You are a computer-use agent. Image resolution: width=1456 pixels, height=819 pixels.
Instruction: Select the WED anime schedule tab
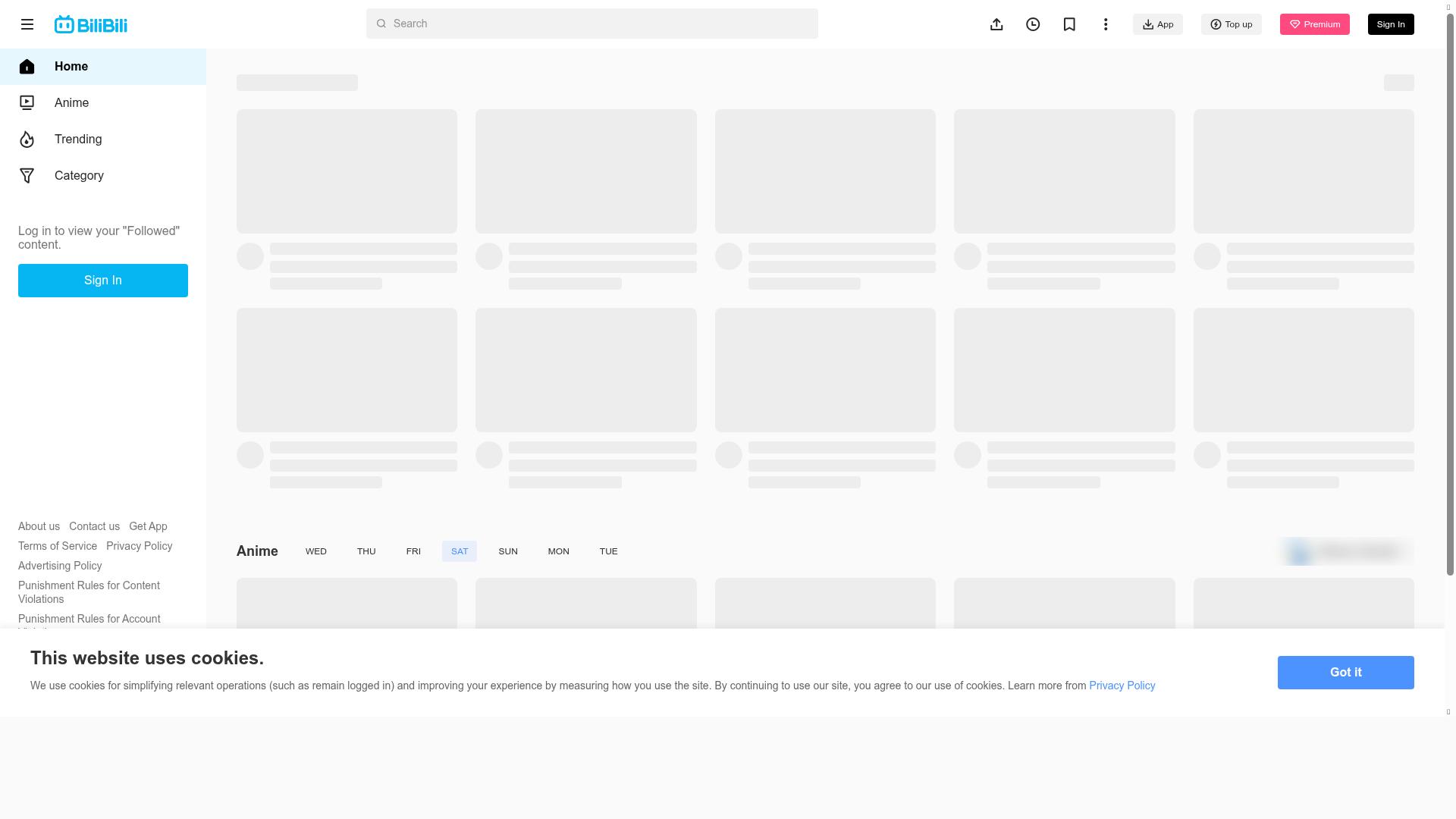point(316,551)
